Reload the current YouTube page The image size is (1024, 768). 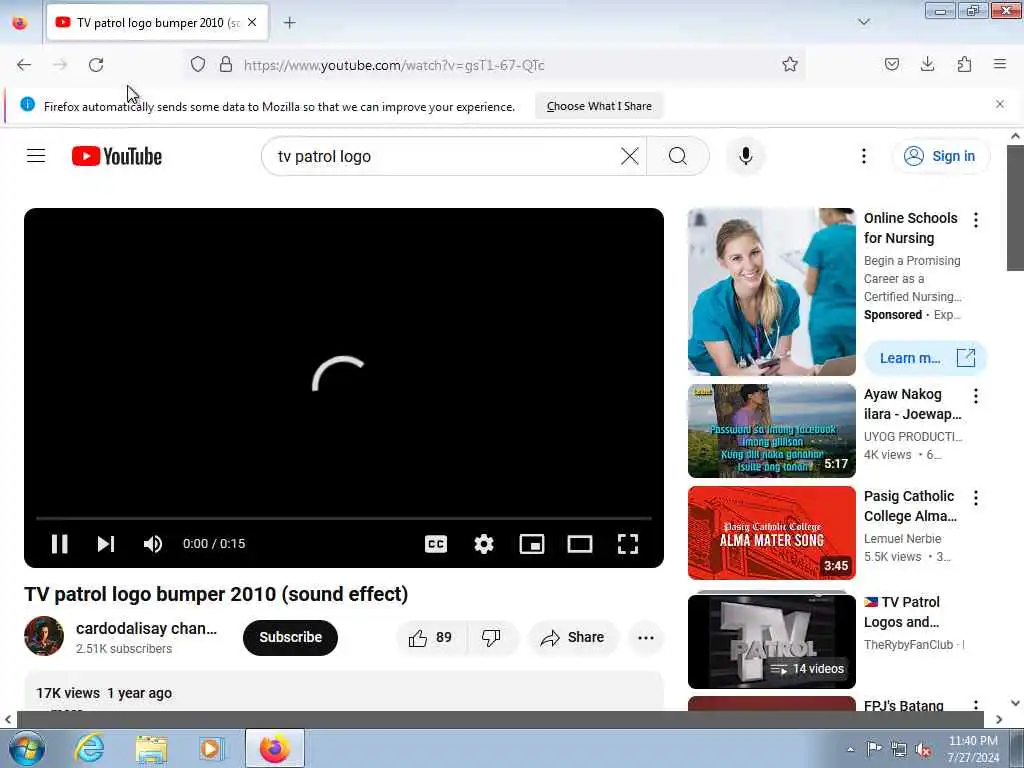point(96,65)
